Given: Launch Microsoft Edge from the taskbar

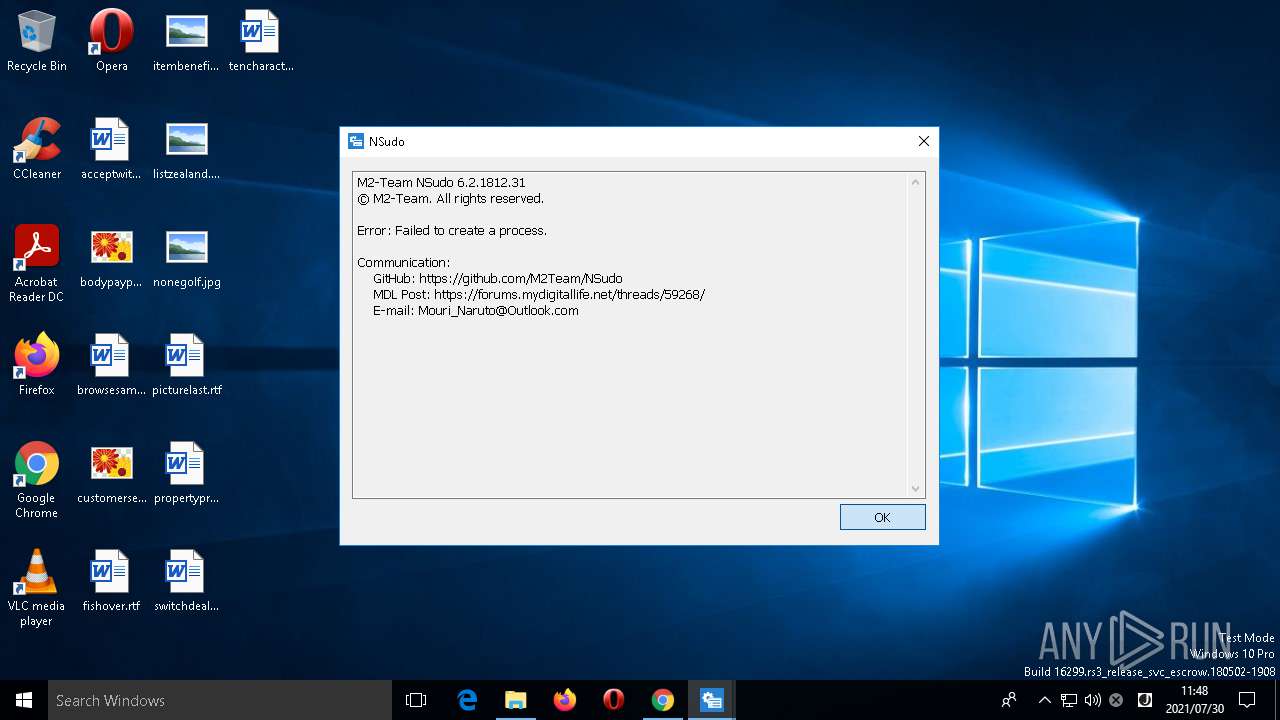Looking at the screenshot, I should pyautogui.click(x=467, y=700).
